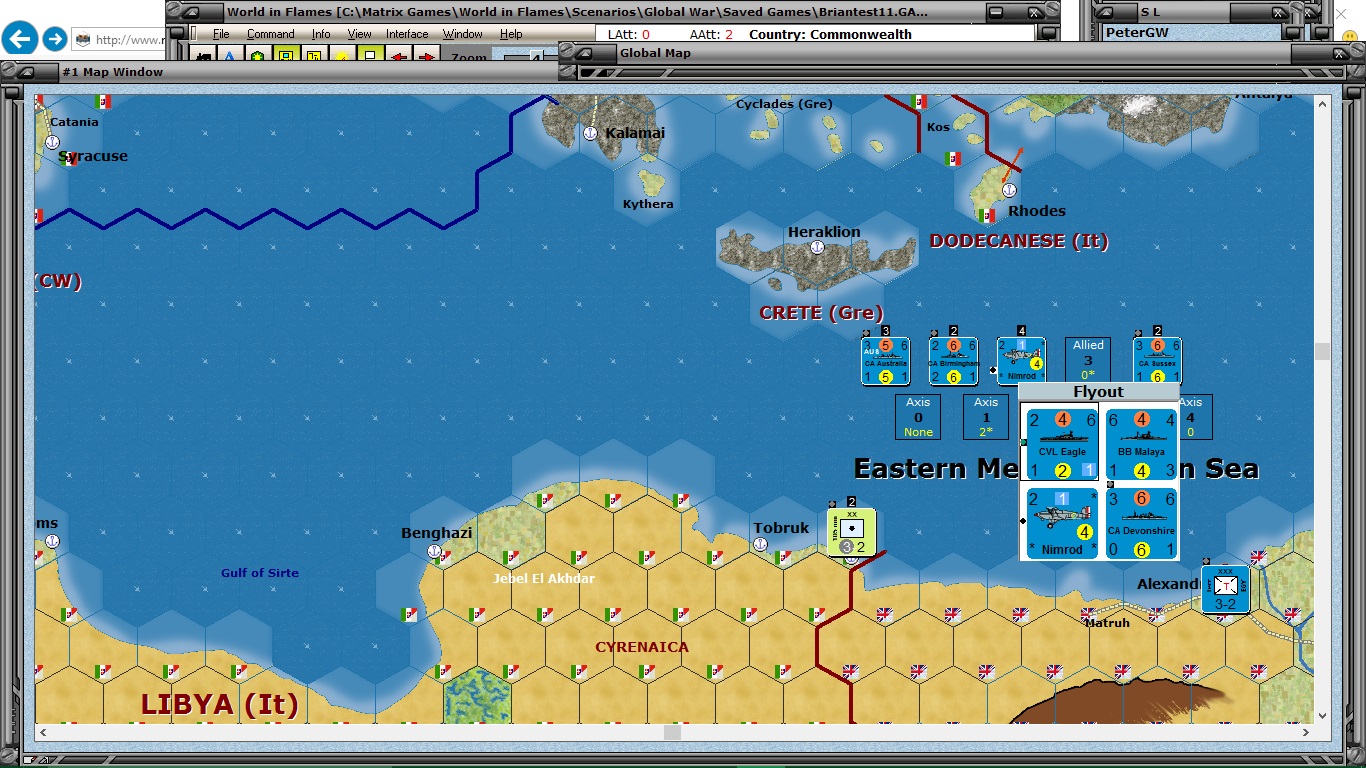Click the Nimrod counter in the sea box row
Viewport: 1366px width, 768px height.
pyautogui.click(x=1021, y=361)
